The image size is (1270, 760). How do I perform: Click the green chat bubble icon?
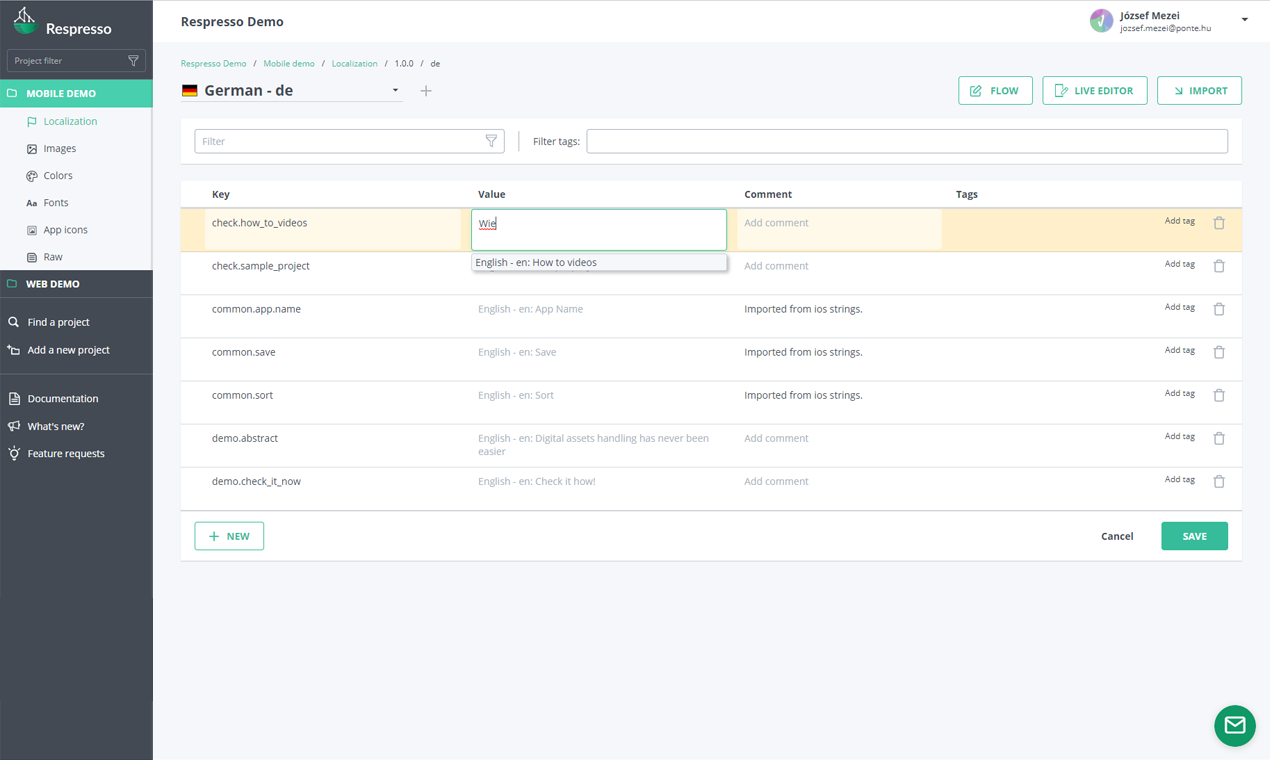(1234, 725)
